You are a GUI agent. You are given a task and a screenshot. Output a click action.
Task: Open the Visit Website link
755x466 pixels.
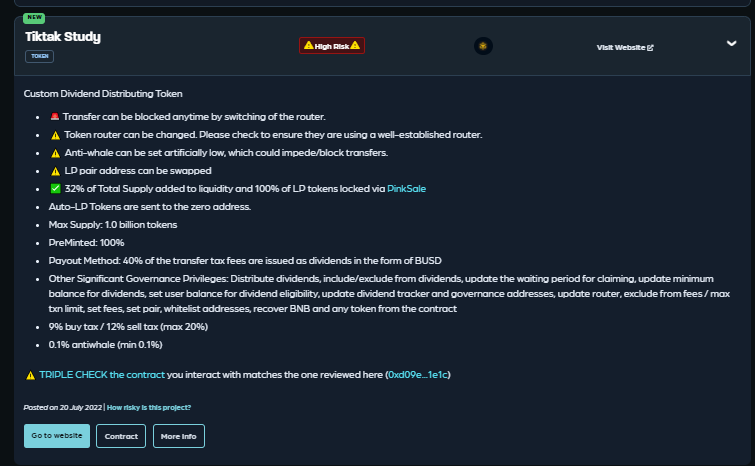(x=625, y=47)
